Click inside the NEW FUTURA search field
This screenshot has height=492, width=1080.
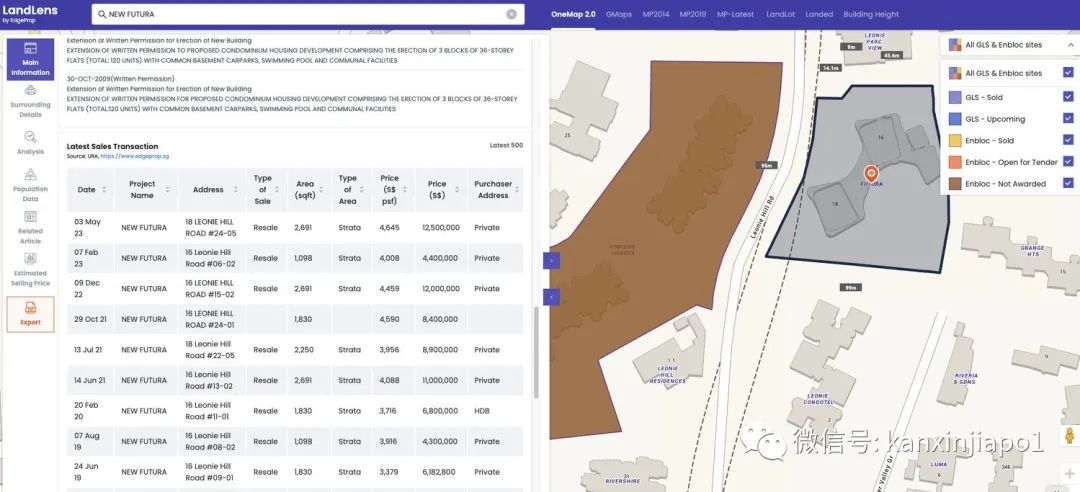click(x=300, y=15)
